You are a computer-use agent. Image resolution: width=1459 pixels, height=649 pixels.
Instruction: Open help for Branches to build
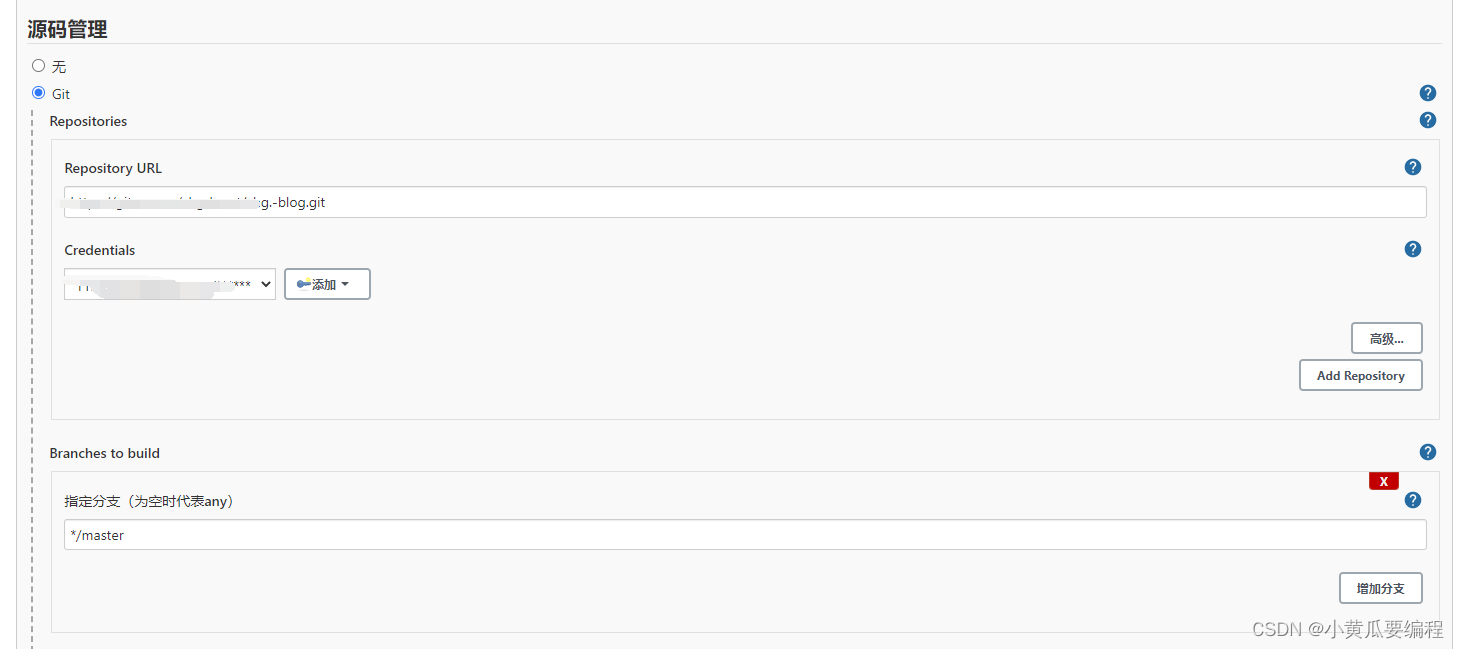click(x=1427, y=452)
